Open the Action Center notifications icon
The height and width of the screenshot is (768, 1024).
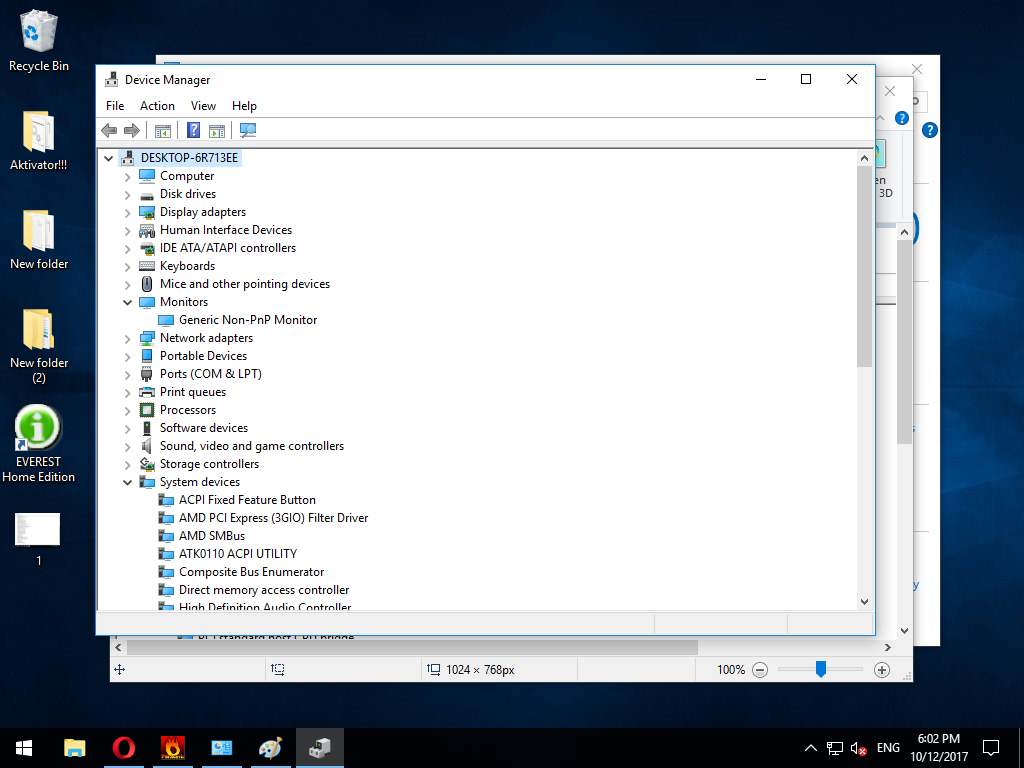(x=991, y=748)
